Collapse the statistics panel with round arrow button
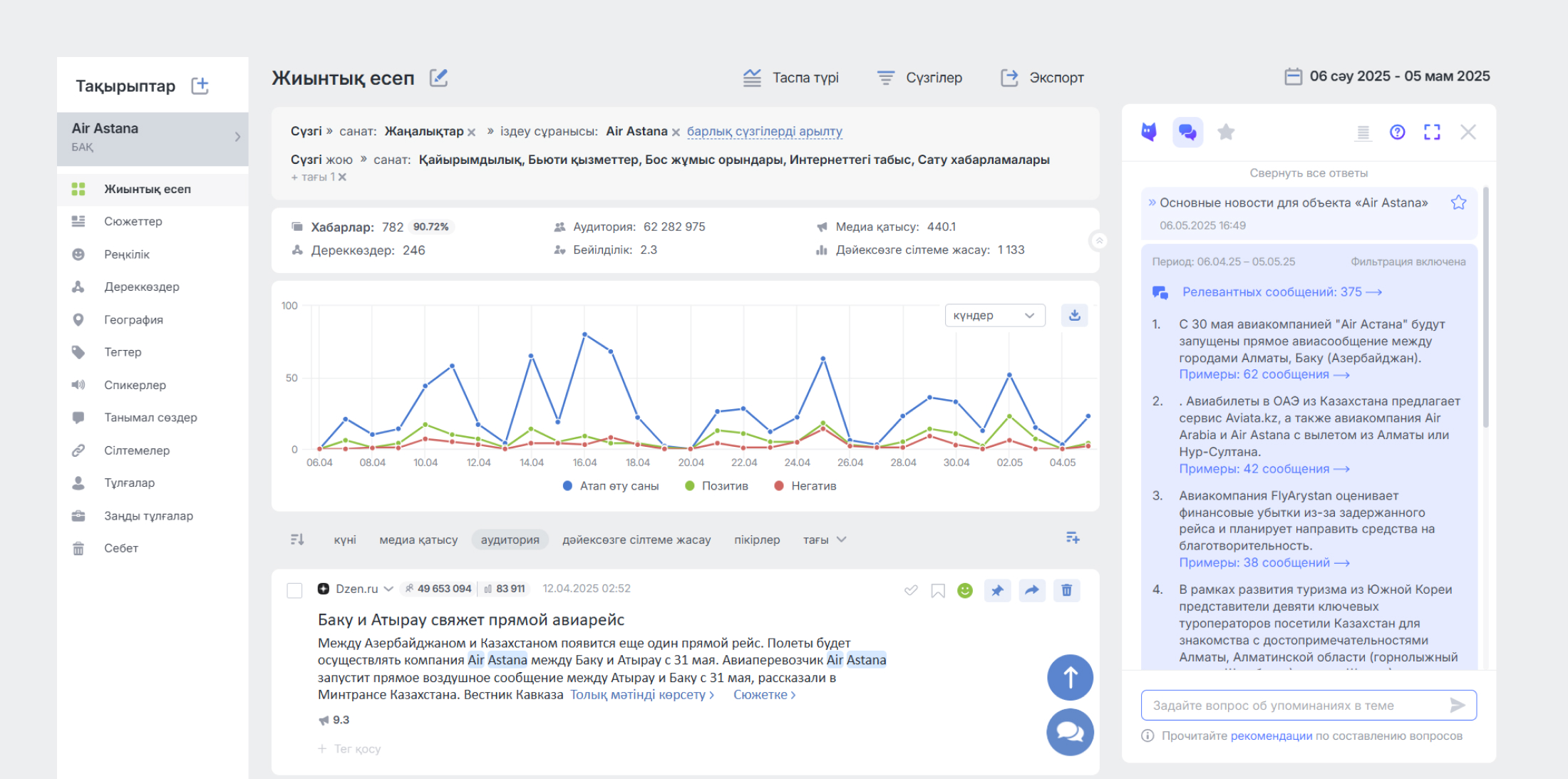Image resolution: width=1568 pixels, height=779 pixels. coord(1099,241)
